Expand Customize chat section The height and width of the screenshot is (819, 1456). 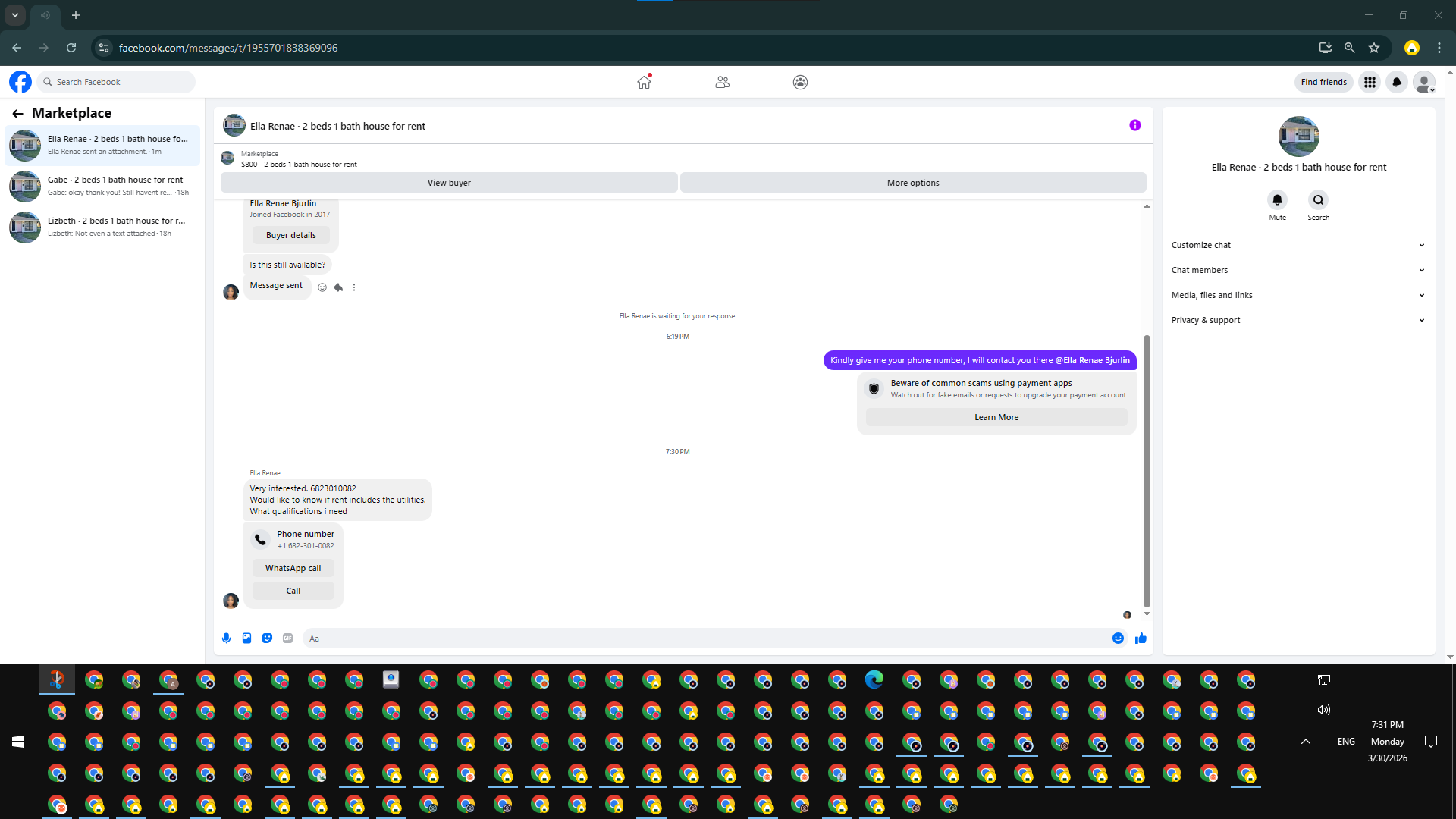click(1298, 245)
